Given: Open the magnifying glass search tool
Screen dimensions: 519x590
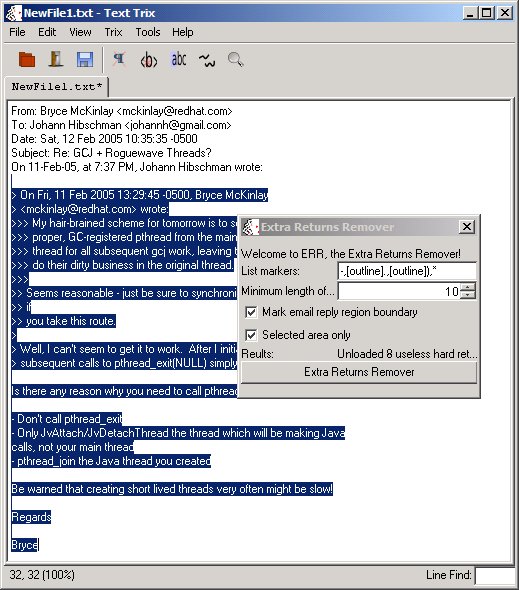Looking at the screenshot, I should (x=236, y=59).
